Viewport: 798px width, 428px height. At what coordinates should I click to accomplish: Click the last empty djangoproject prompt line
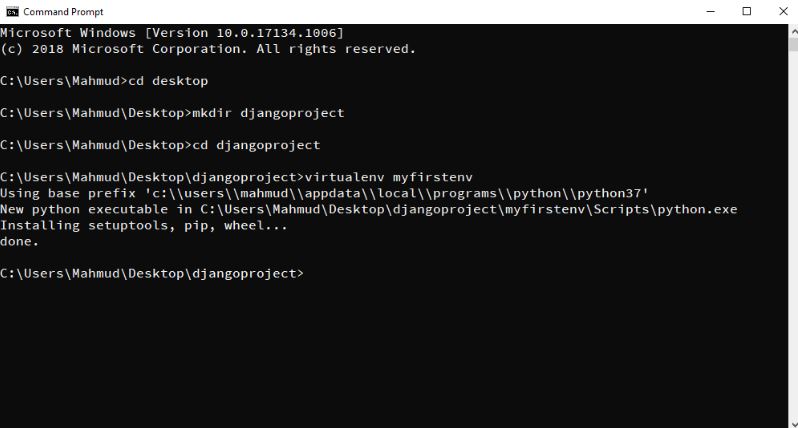(152, 273)
